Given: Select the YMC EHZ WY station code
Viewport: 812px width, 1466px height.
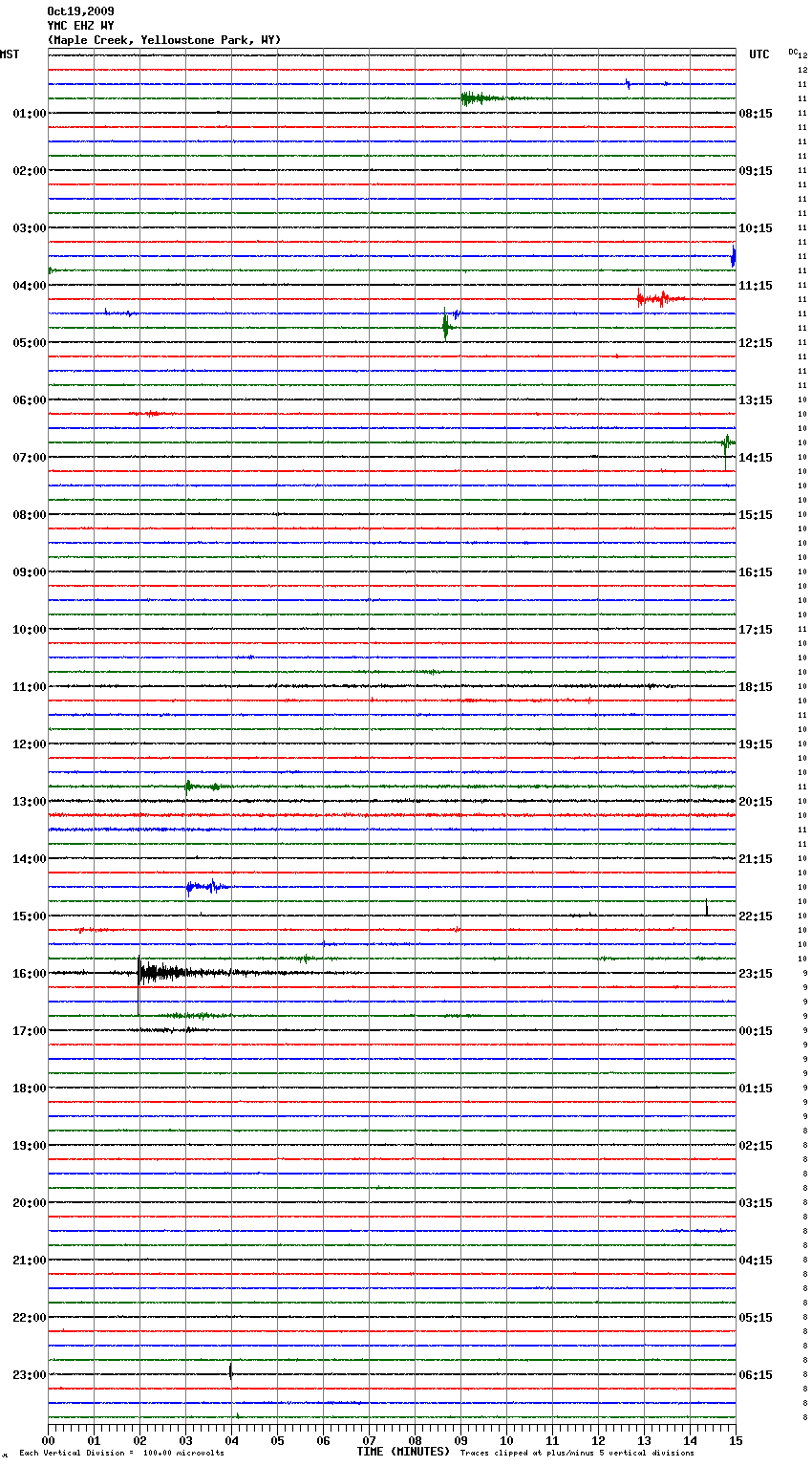Looking at the screenshot, I should 80,26.
